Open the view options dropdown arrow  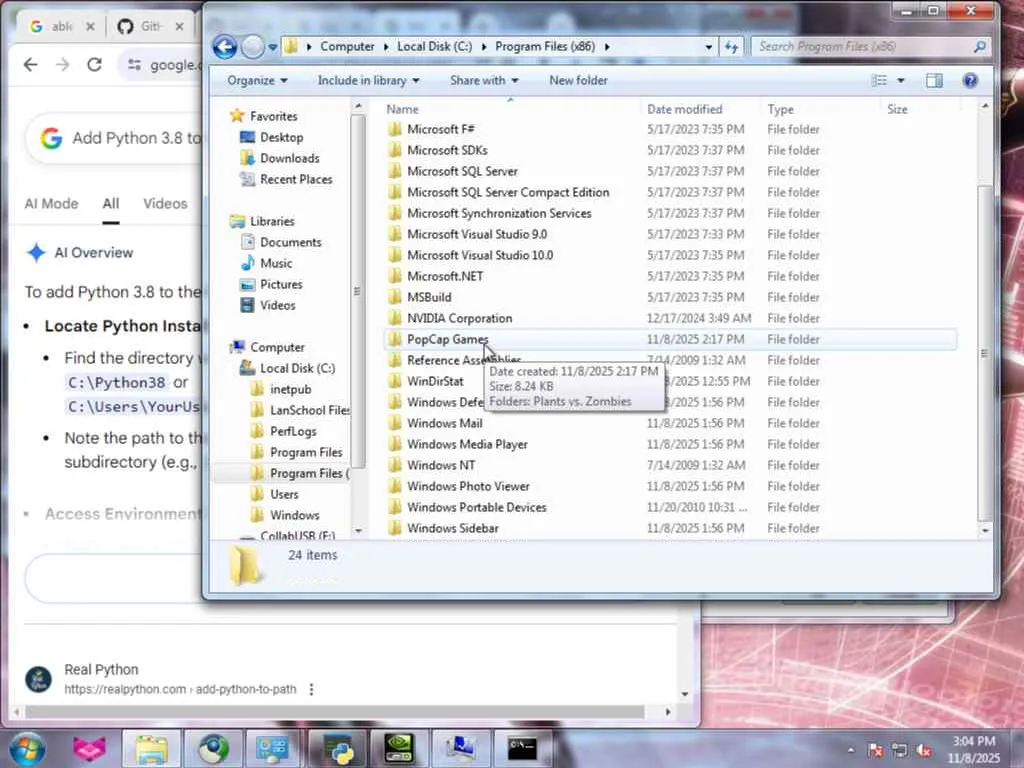tap(901, 80)
